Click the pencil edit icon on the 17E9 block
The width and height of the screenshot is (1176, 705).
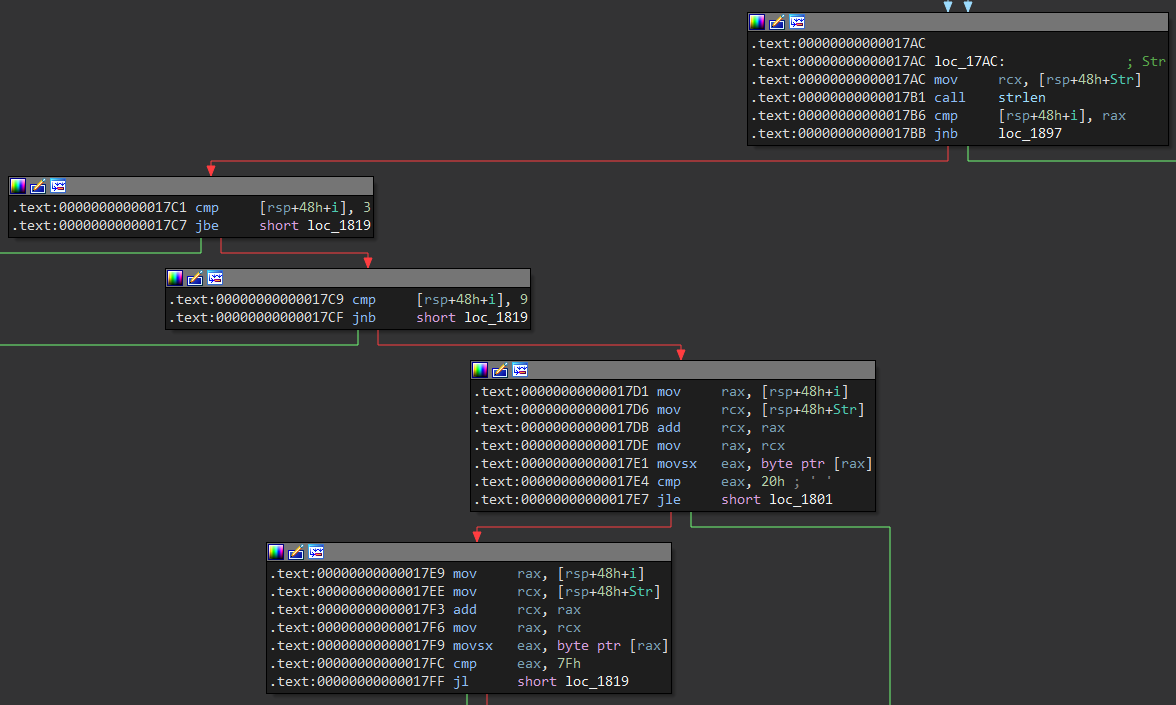click(296, 552)
